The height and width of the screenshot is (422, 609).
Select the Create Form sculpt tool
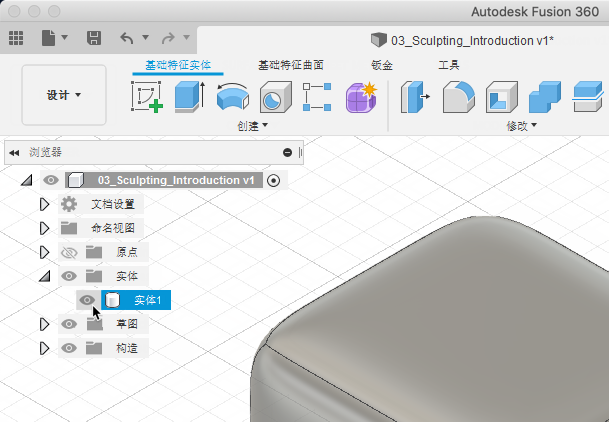(361, 97)
